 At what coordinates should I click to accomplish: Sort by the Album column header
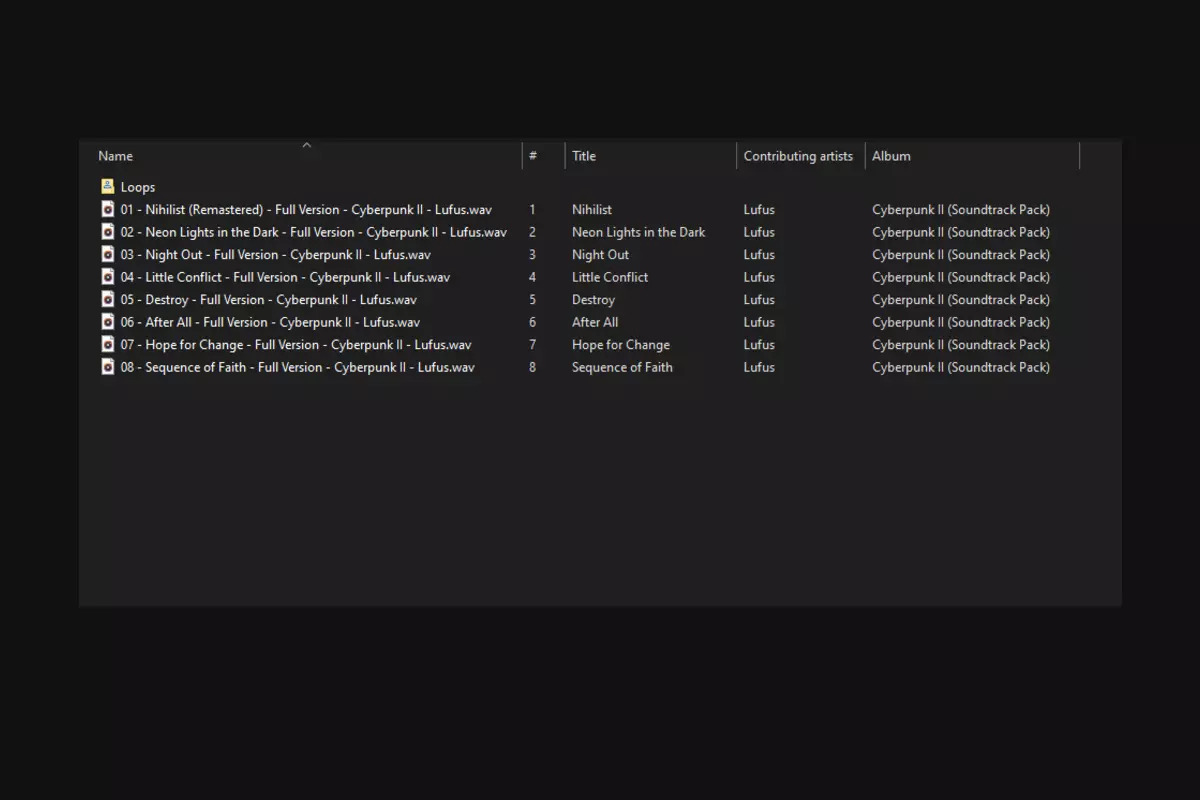click(891, 156)
